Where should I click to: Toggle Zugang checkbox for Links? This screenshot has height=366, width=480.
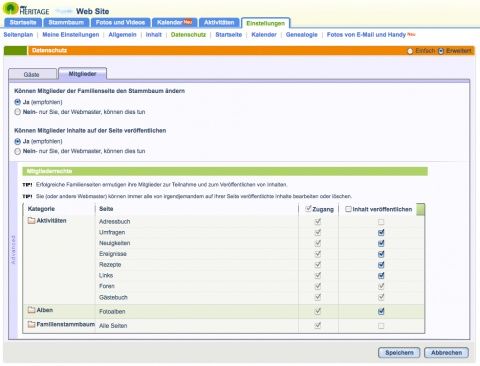pyautogui.click(x=318, y=275)
